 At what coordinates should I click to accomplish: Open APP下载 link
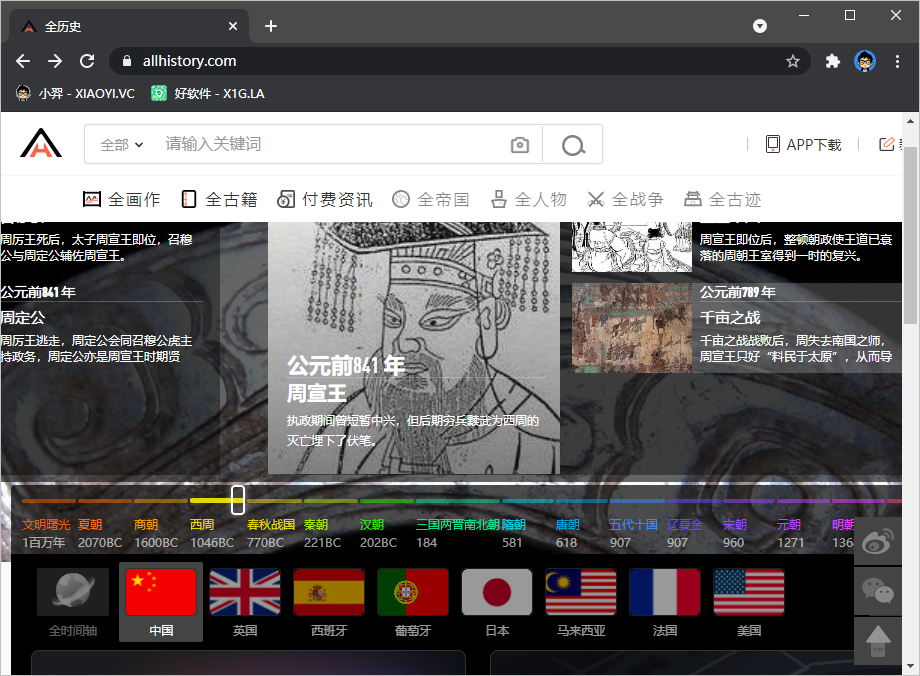(x=814, y=144)
